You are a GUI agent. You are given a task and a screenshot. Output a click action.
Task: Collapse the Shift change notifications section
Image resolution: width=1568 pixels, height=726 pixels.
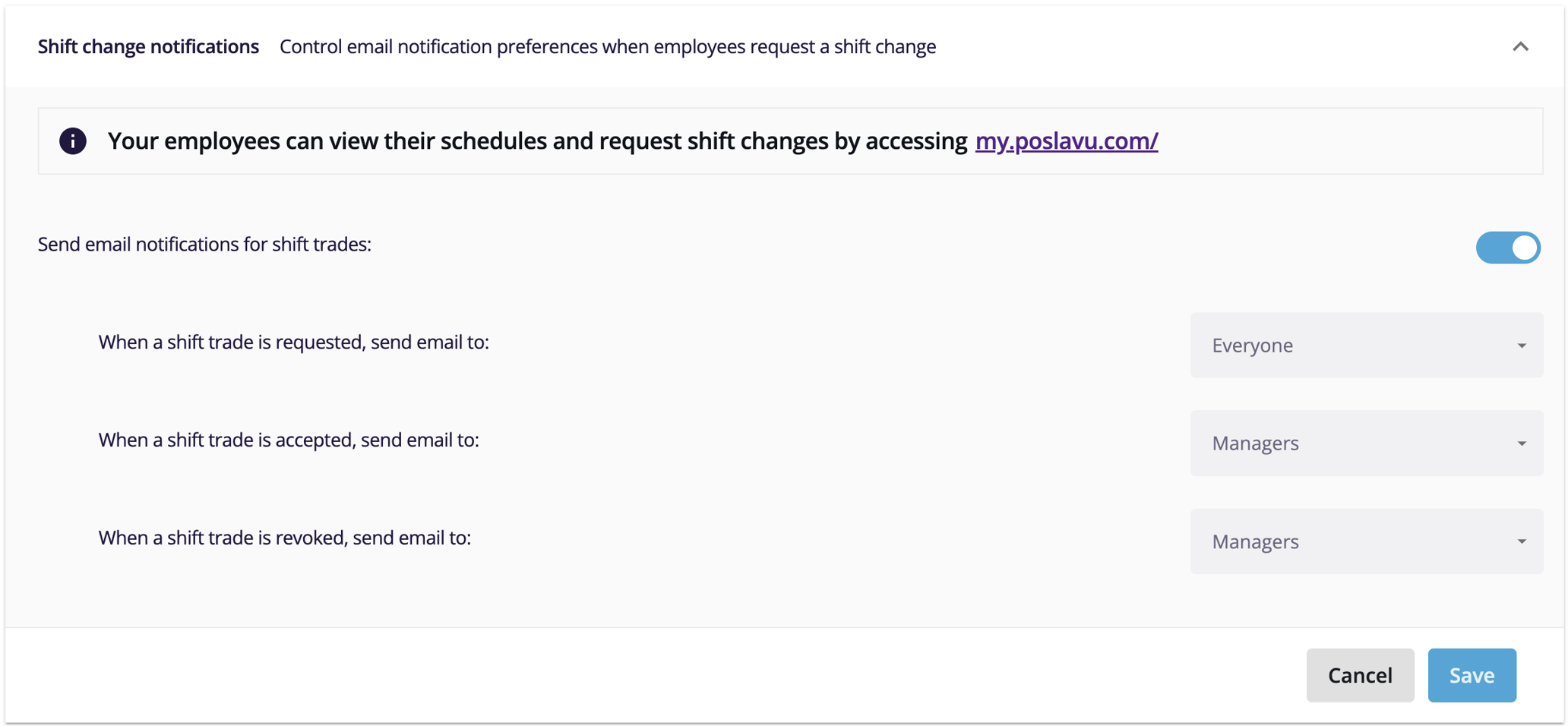[x=1521, y=46]
